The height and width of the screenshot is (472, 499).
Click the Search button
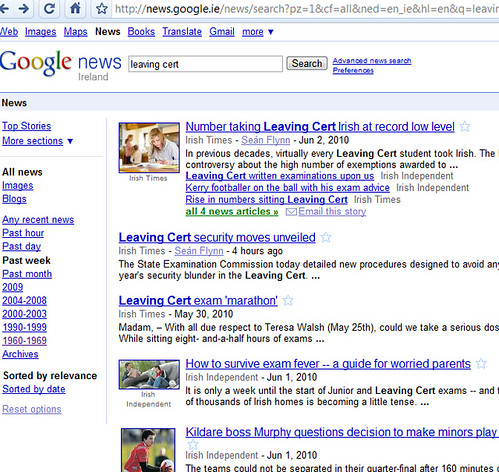point(307,63)
